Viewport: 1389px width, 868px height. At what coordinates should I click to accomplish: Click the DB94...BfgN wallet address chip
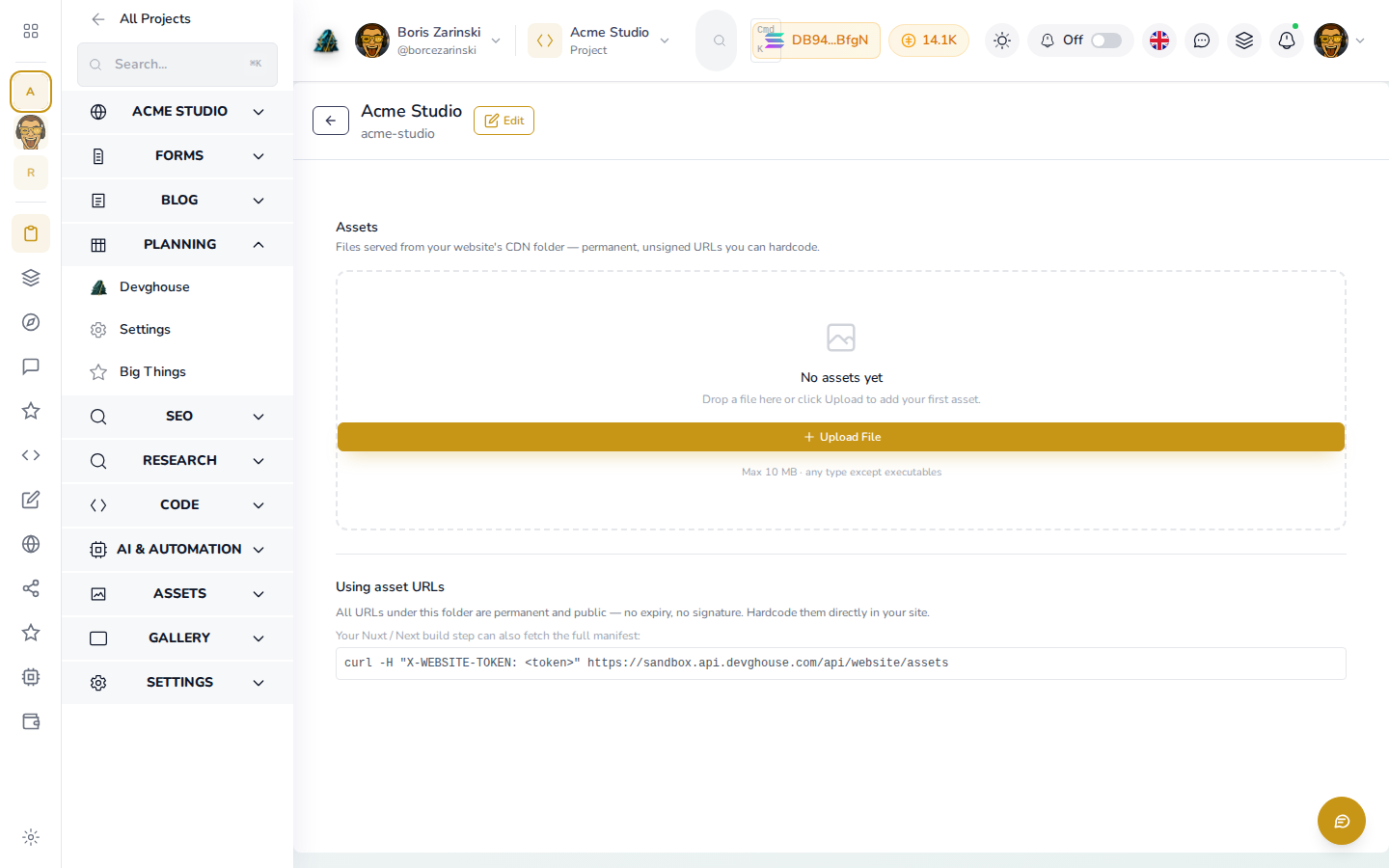point(816,41)
